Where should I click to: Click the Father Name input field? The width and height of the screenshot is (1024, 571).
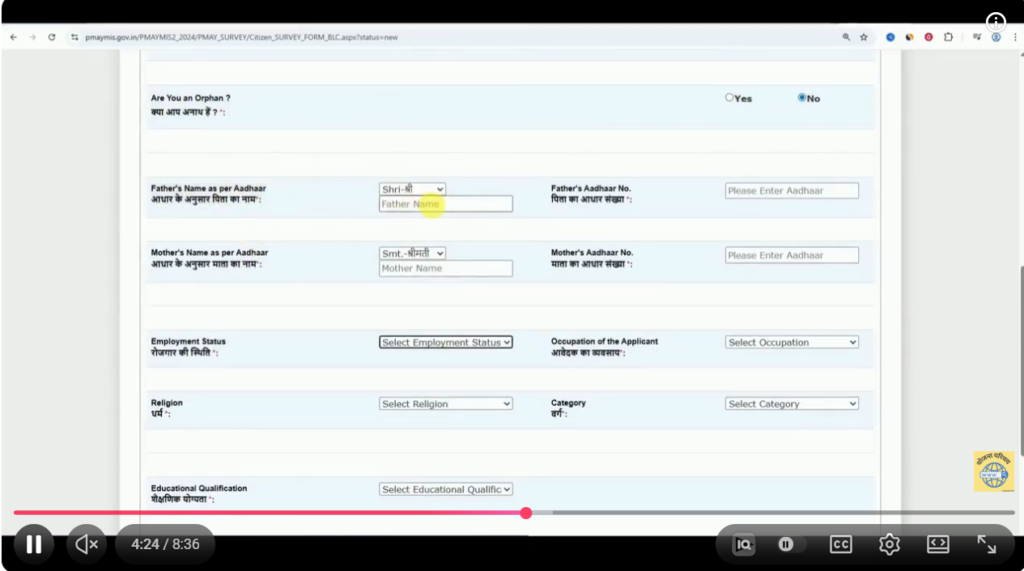coord(445,204)
